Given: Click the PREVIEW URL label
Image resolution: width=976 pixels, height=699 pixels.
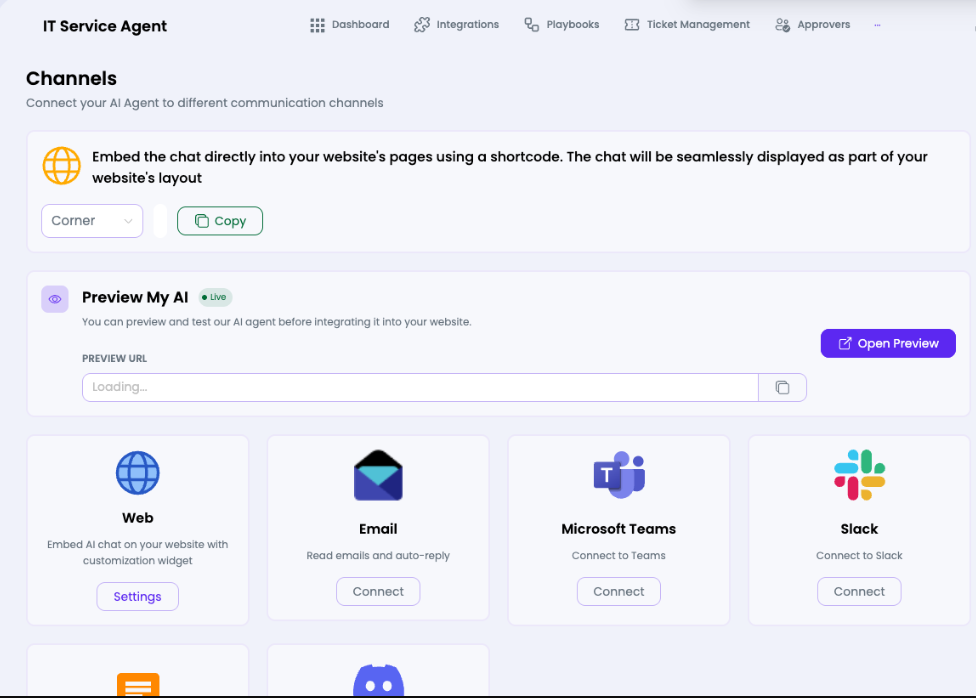Looking at the screenshot, I should 115,359.
